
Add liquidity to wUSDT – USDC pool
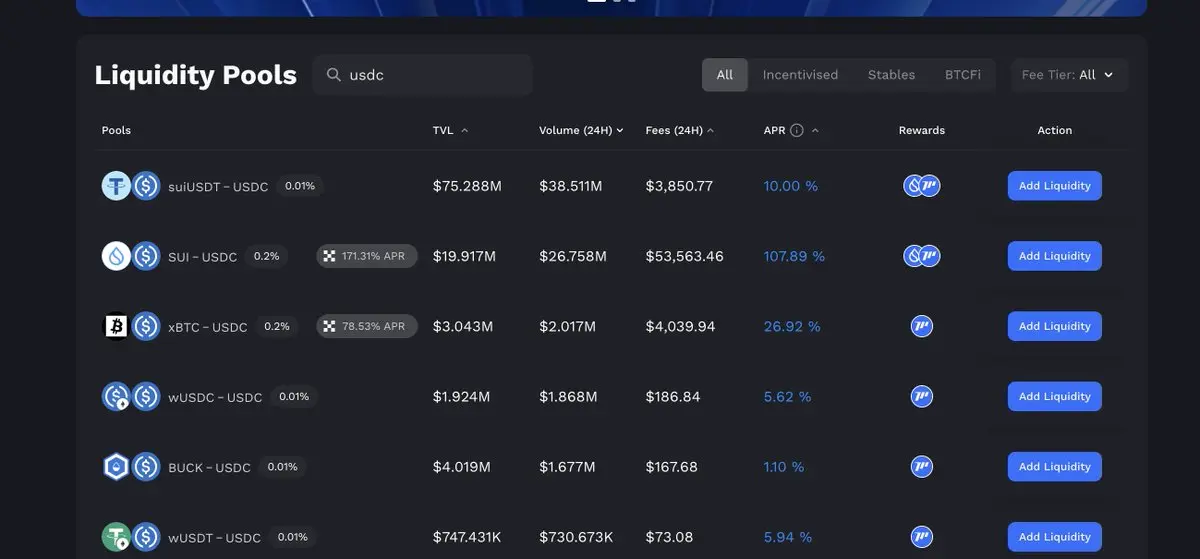(1054, 537)
